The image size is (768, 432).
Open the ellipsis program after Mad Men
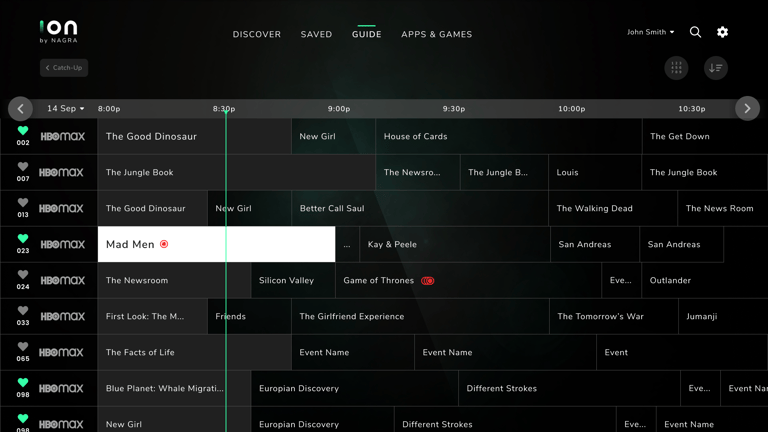tap(347, 244)
